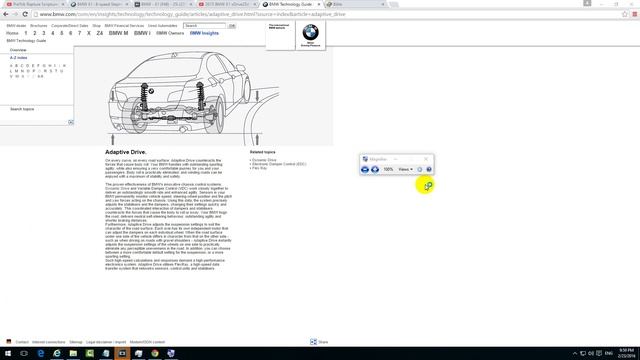
Task: Click the browser forward arrow
Action: (x=15, y=14)
